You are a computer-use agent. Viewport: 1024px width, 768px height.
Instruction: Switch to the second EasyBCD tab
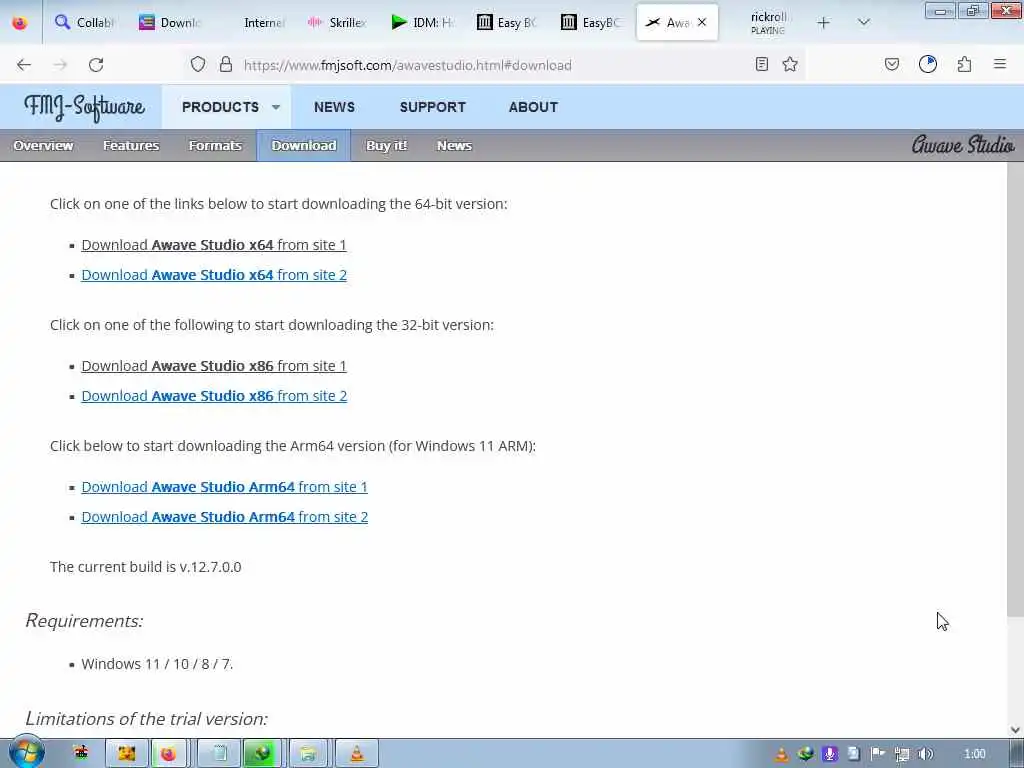click(592, 23)
